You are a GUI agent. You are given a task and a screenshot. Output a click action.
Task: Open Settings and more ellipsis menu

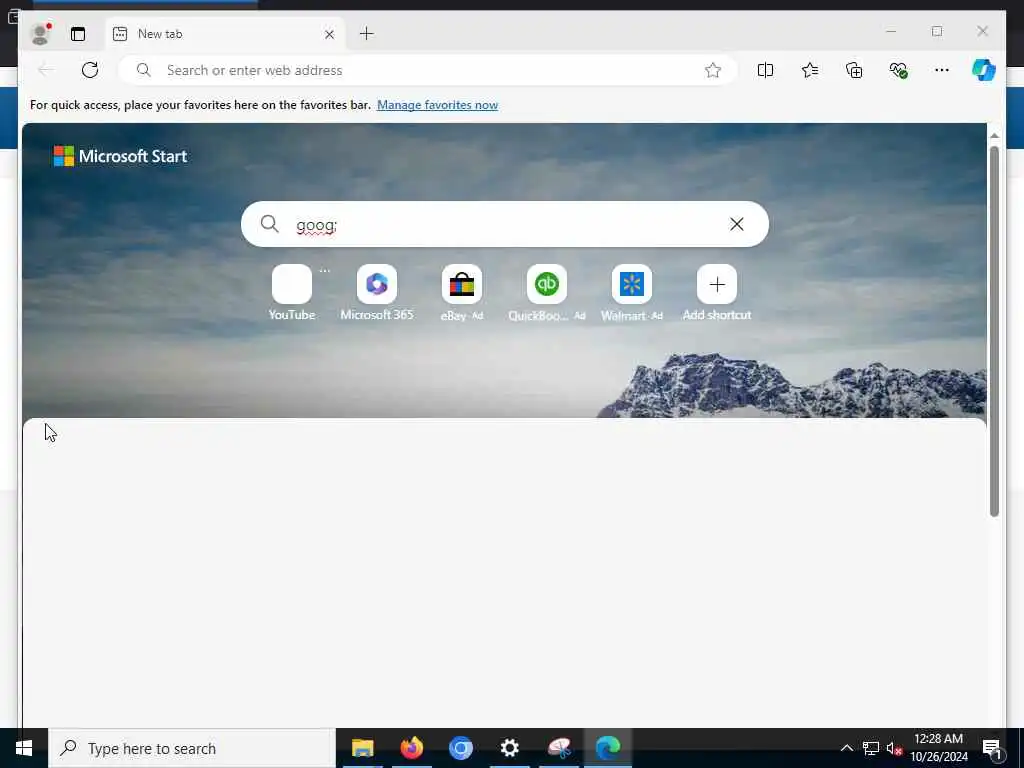pyautogui.click(x=941, y=70)
